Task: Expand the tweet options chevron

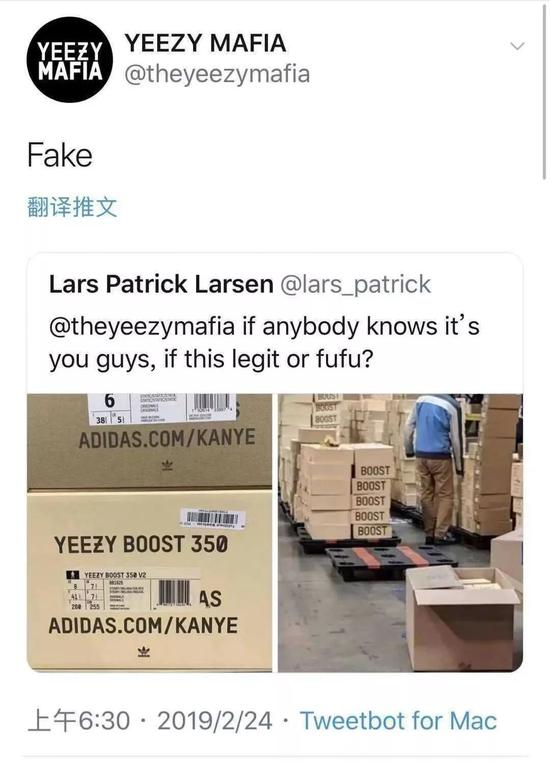Action: (517, 46)
